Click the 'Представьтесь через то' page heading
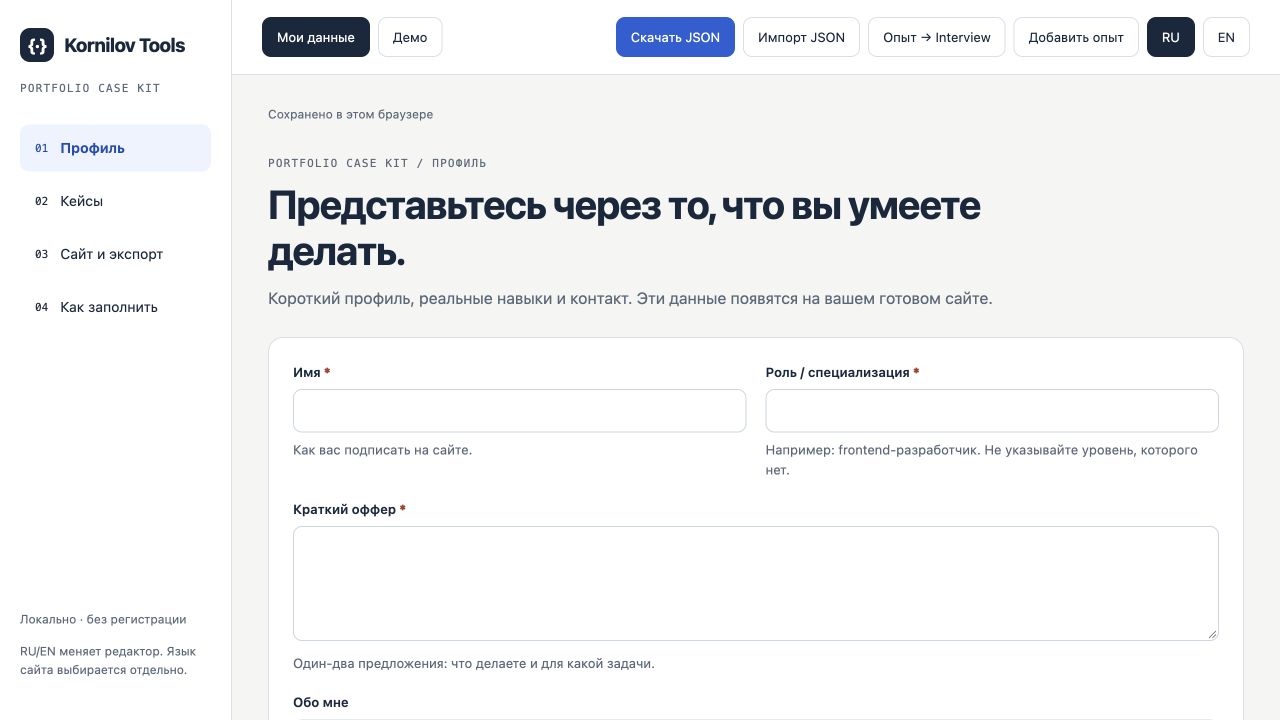The image size is (1280, 720). point(624,230)
